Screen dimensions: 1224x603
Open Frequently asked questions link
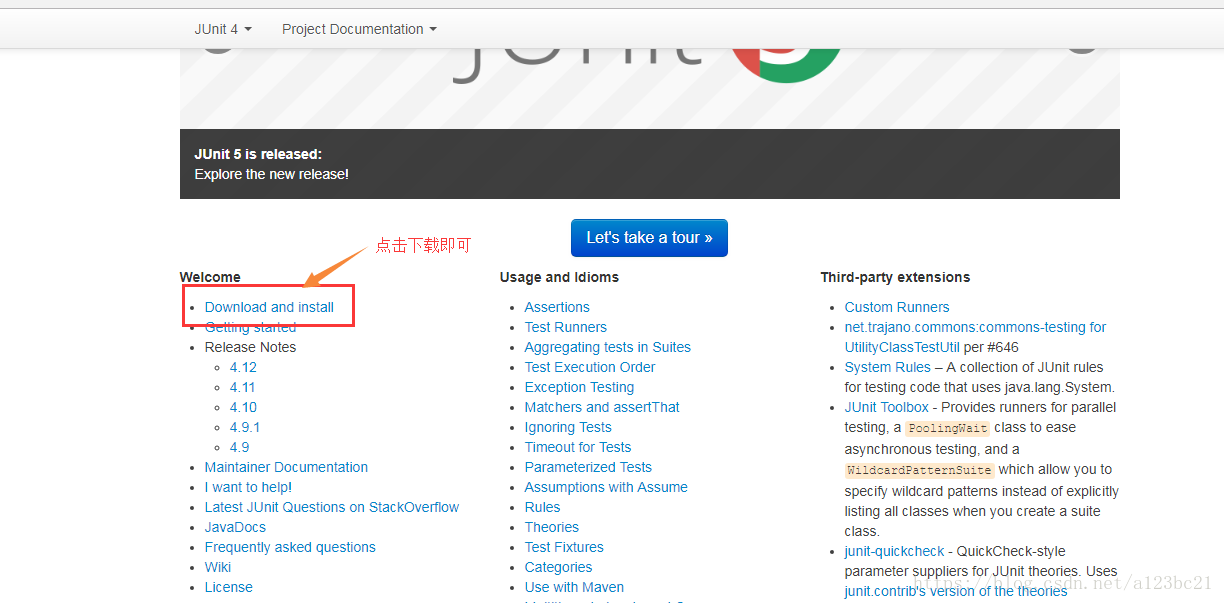(x=290, y=547)
